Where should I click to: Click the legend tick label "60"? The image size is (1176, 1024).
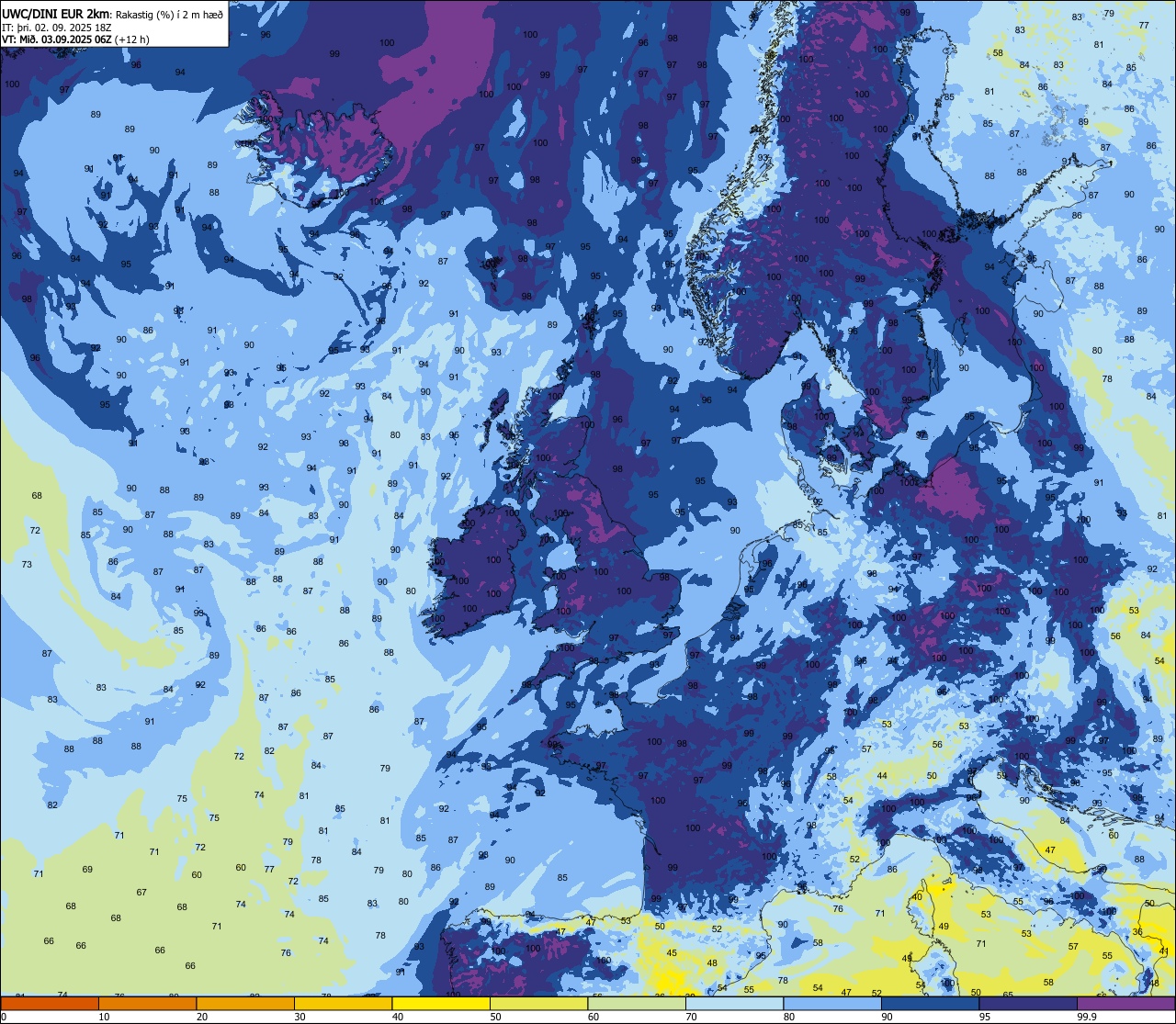coord(594,1017)
